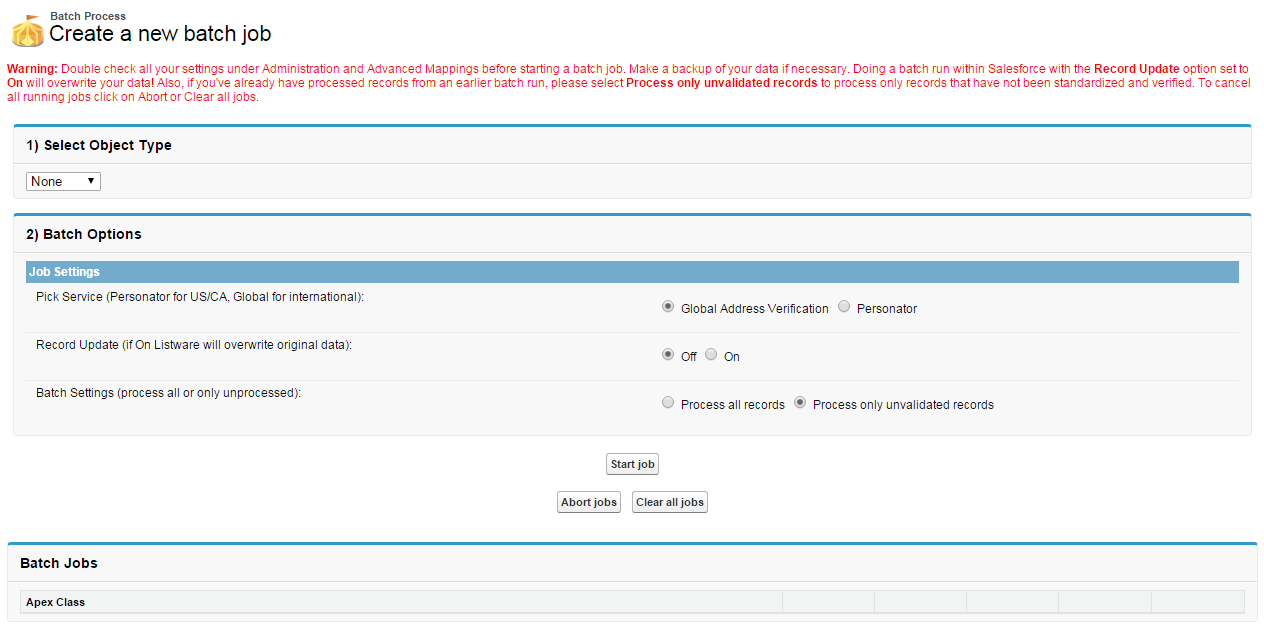Click the Batch Process tent icon

coord(27,30)
